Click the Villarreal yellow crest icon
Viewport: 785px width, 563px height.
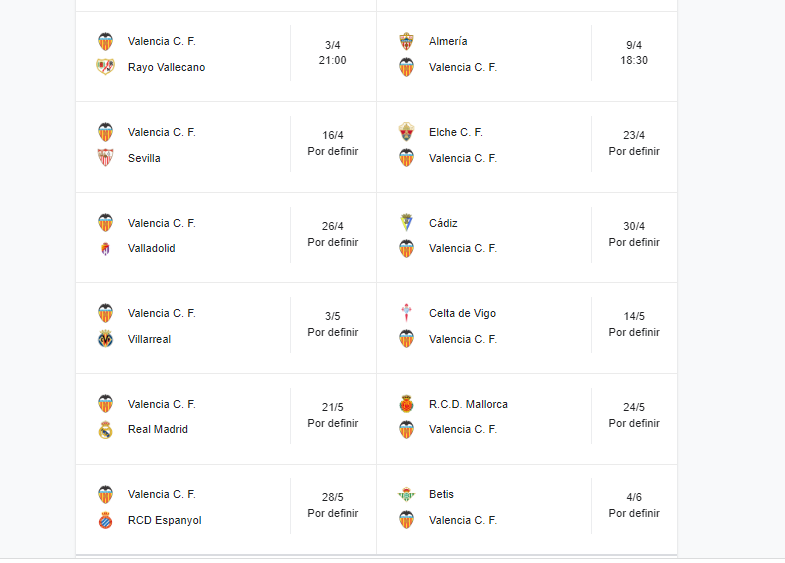coord(106,339)
